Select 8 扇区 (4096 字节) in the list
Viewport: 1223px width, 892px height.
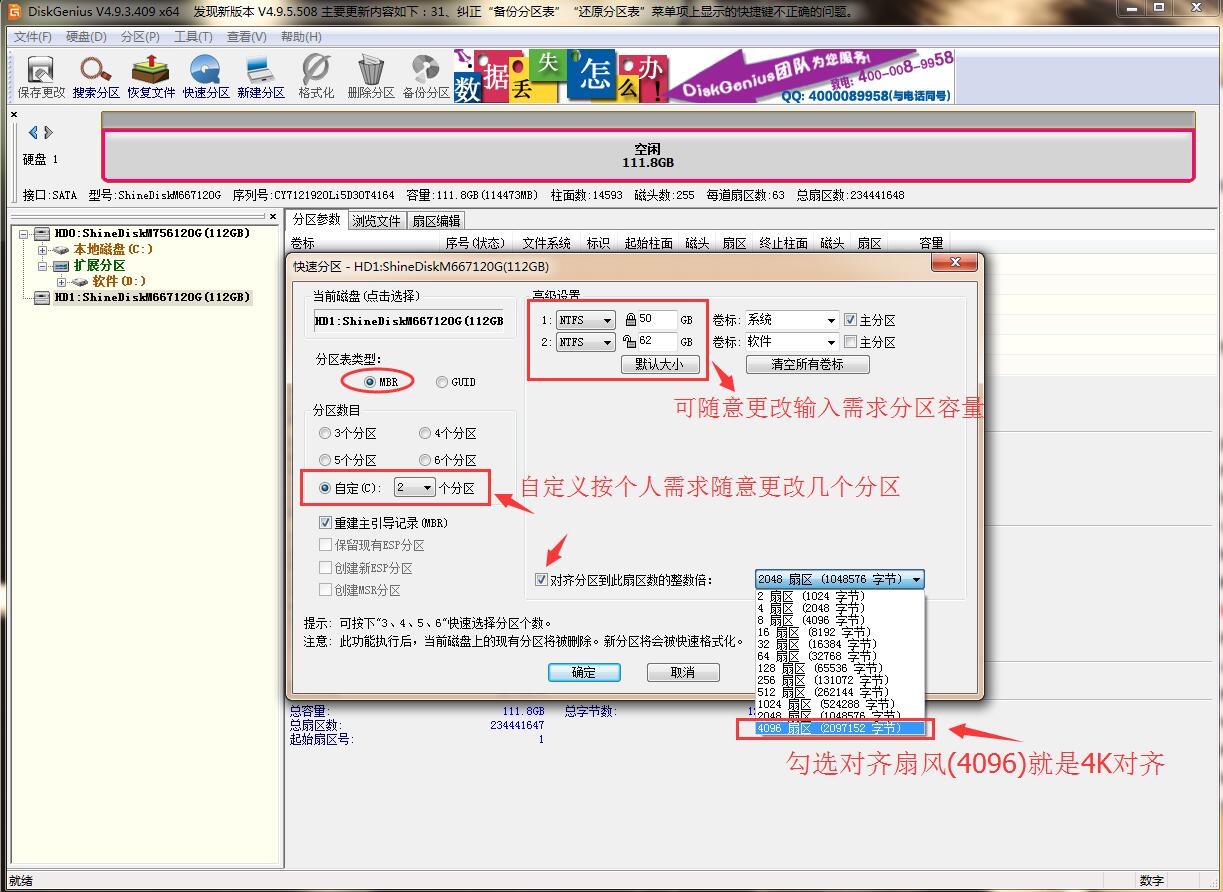[x=840, y=620]
